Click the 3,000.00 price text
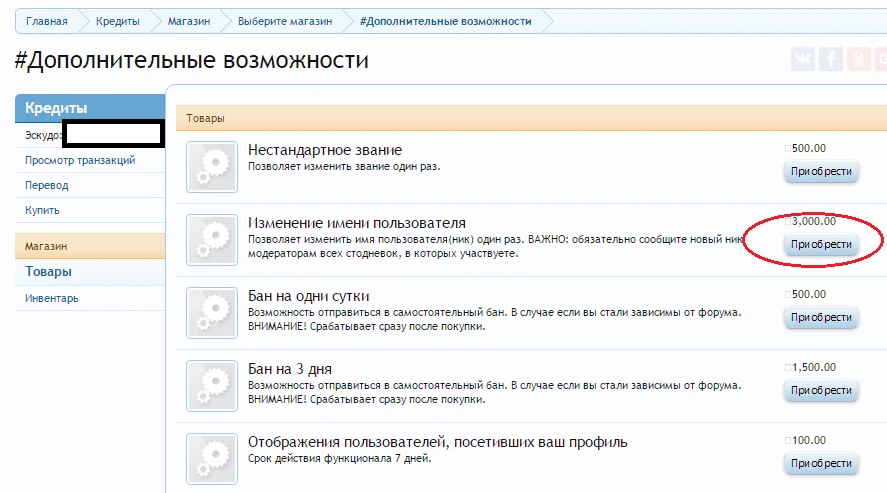The width and height of the screenshot is (887, 493). point(813,221)
